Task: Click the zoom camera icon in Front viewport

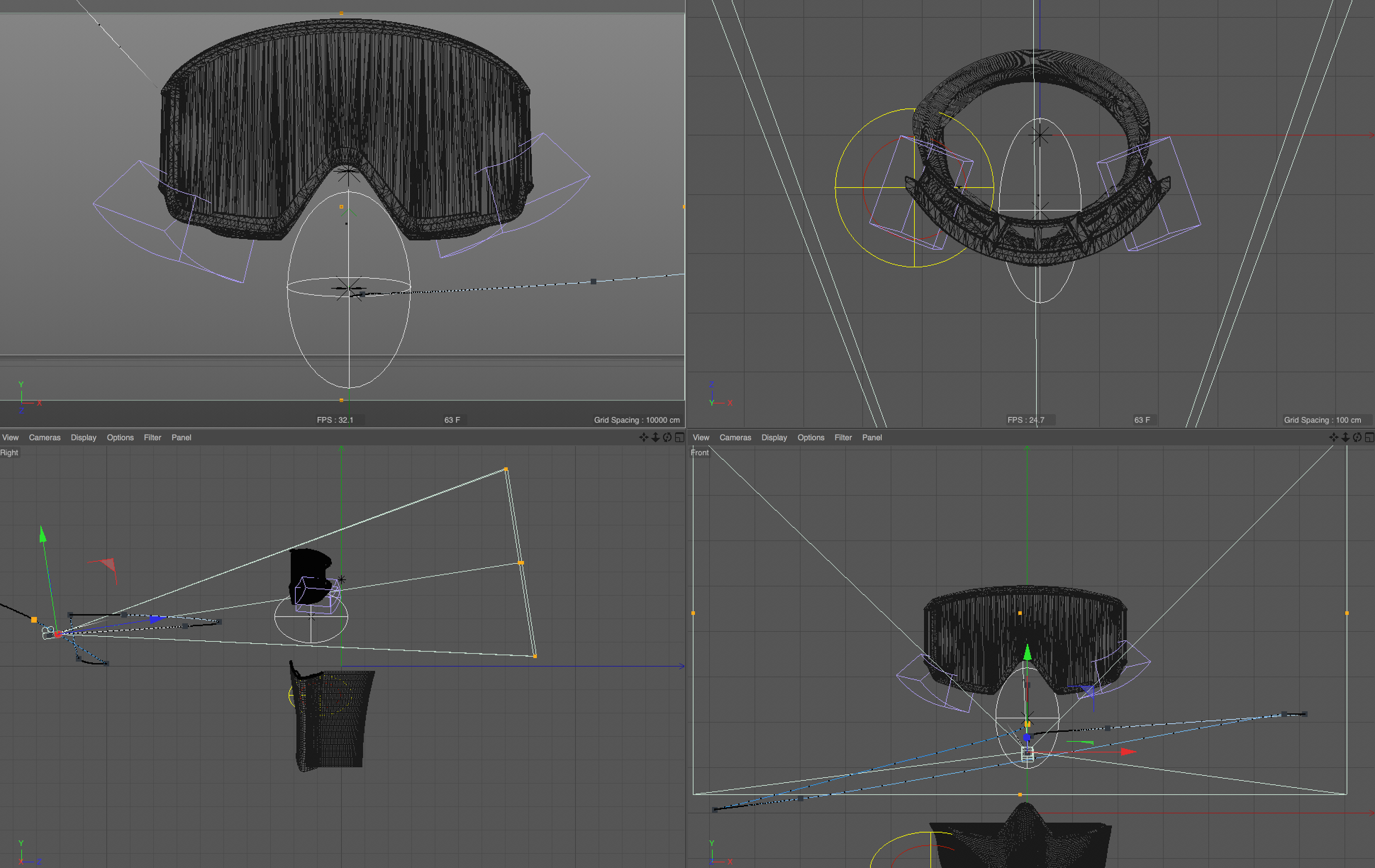Action: (1345, 438)
